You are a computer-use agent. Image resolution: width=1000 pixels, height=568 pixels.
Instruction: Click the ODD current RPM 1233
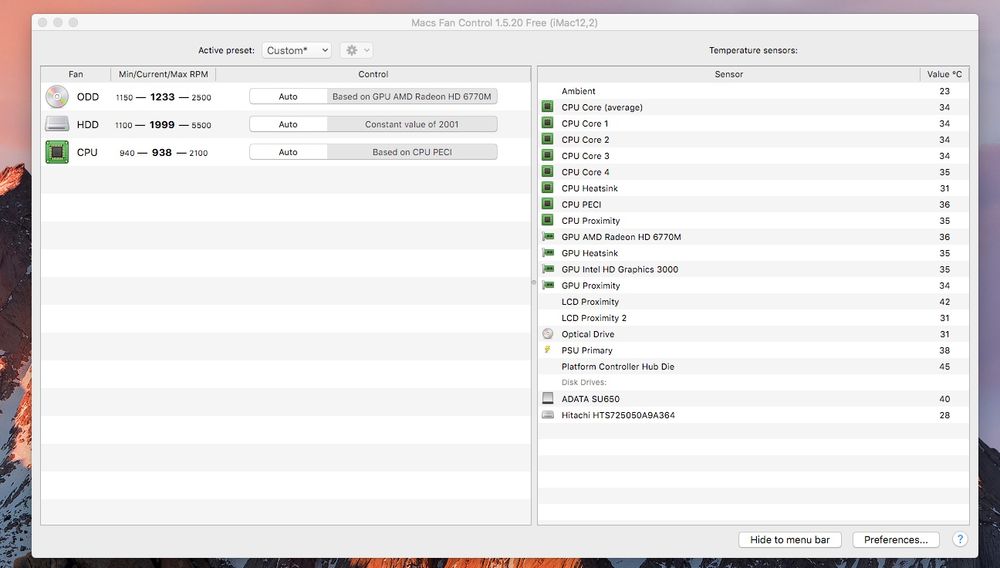162,97
